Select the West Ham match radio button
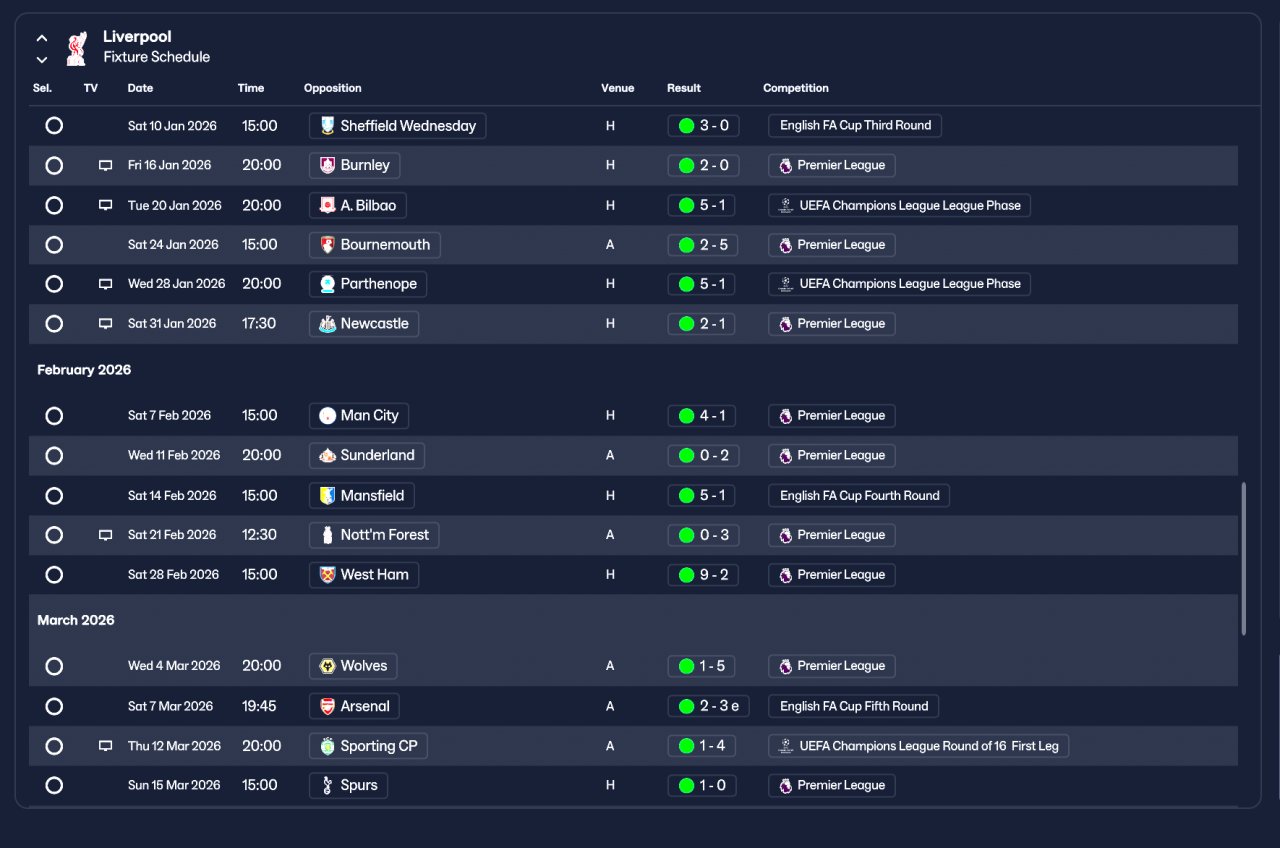Image resolution: width=1280 pixels, height=848 pixels. pyautogui.click(x=54, y=575)
